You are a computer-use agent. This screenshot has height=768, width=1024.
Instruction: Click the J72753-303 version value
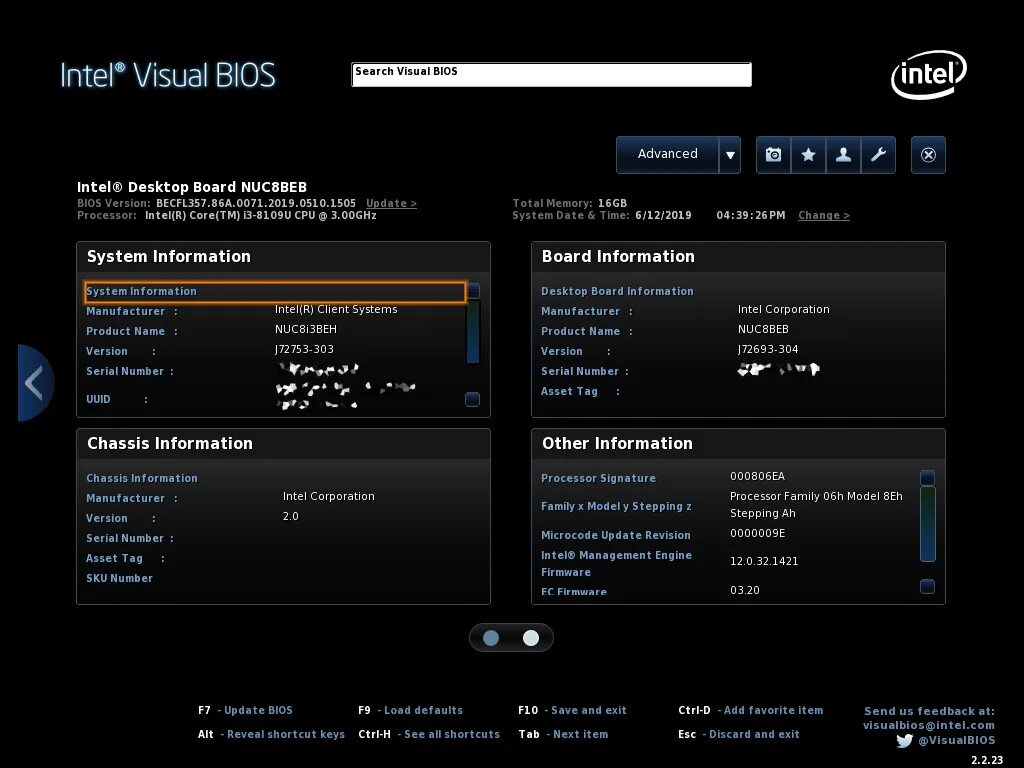[304, 349]
